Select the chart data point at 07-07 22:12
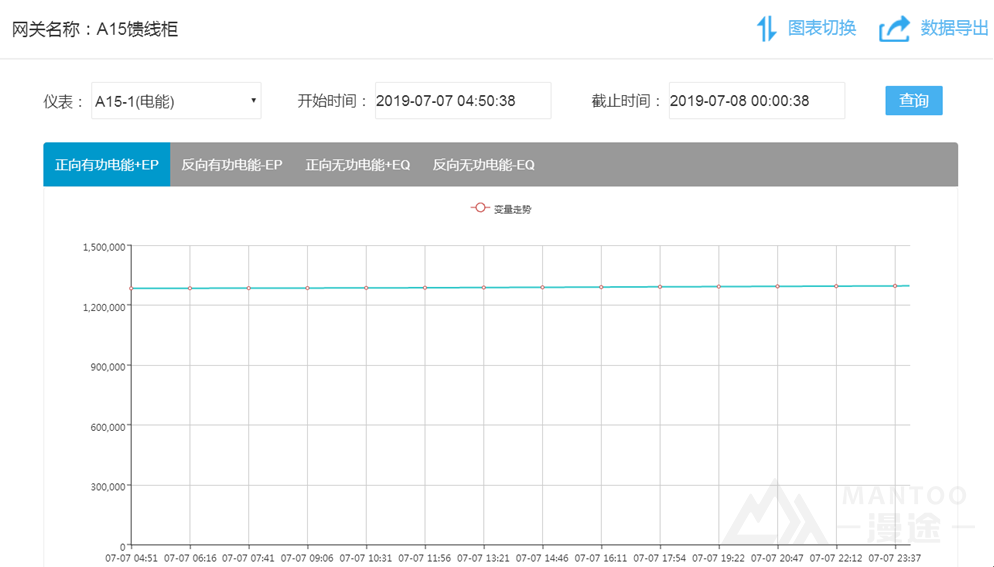Viewport: 994px width, 567px height. (836, 286)
